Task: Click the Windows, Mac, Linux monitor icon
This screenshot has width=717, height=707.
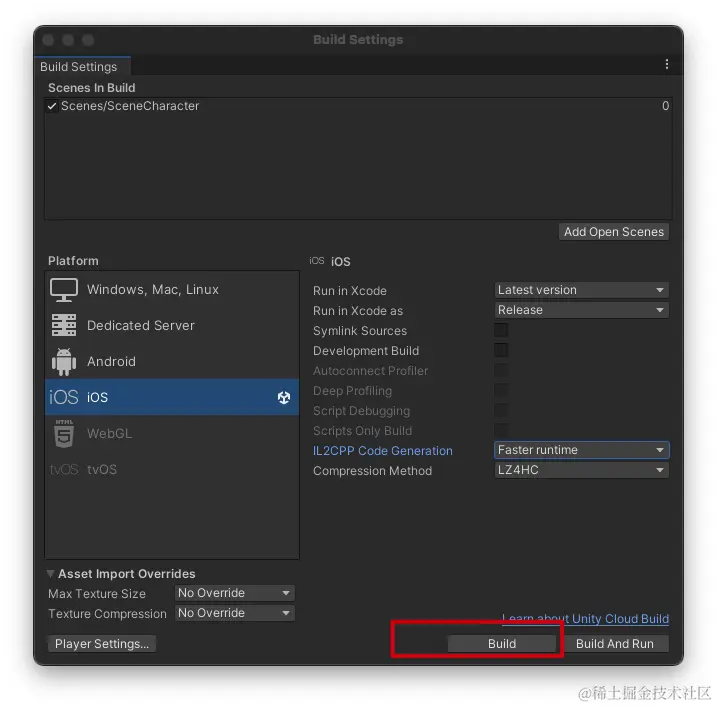Action: click(64, 290)
